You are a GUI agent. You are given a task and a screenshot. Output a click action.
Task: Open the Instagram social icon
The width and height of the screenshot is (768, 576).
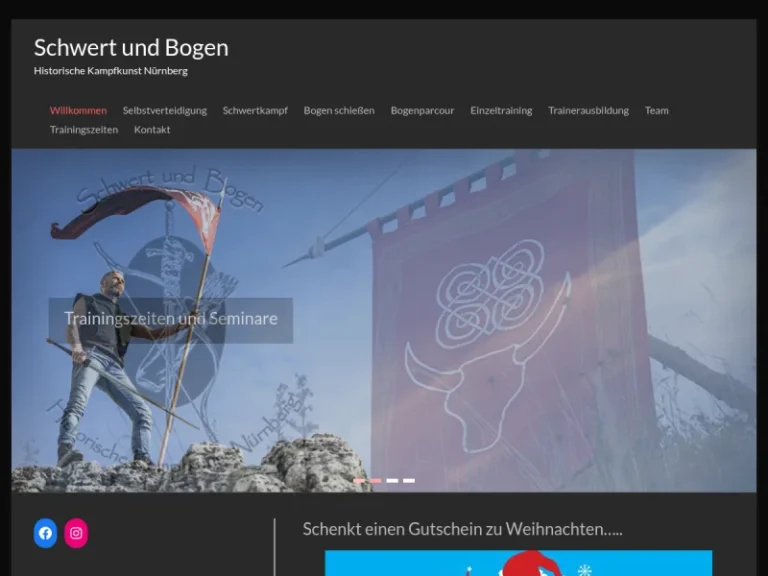(76, 533)
